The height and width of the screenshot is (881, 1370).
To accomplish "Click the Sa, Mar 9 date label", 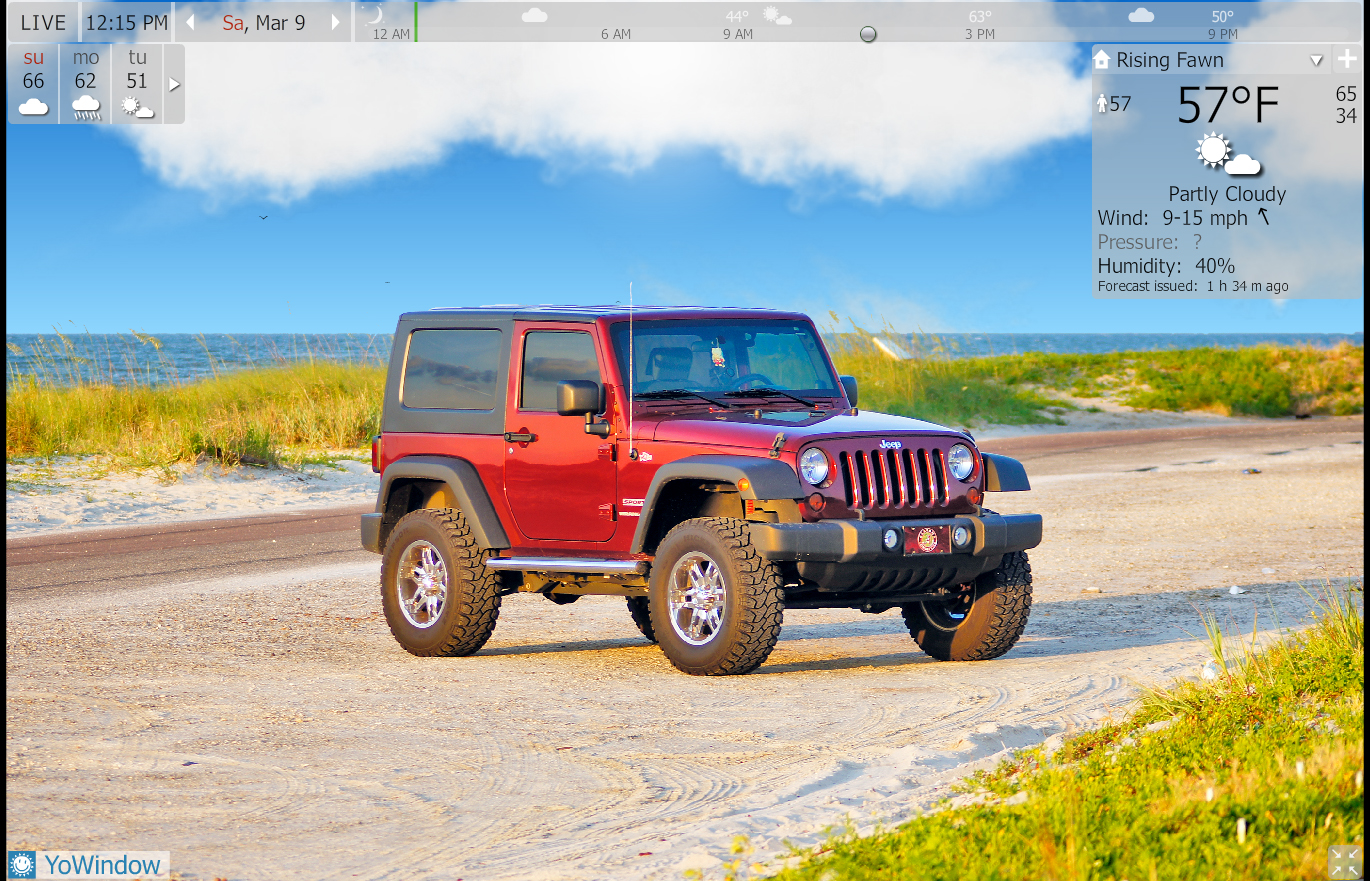I will (264, 22).
